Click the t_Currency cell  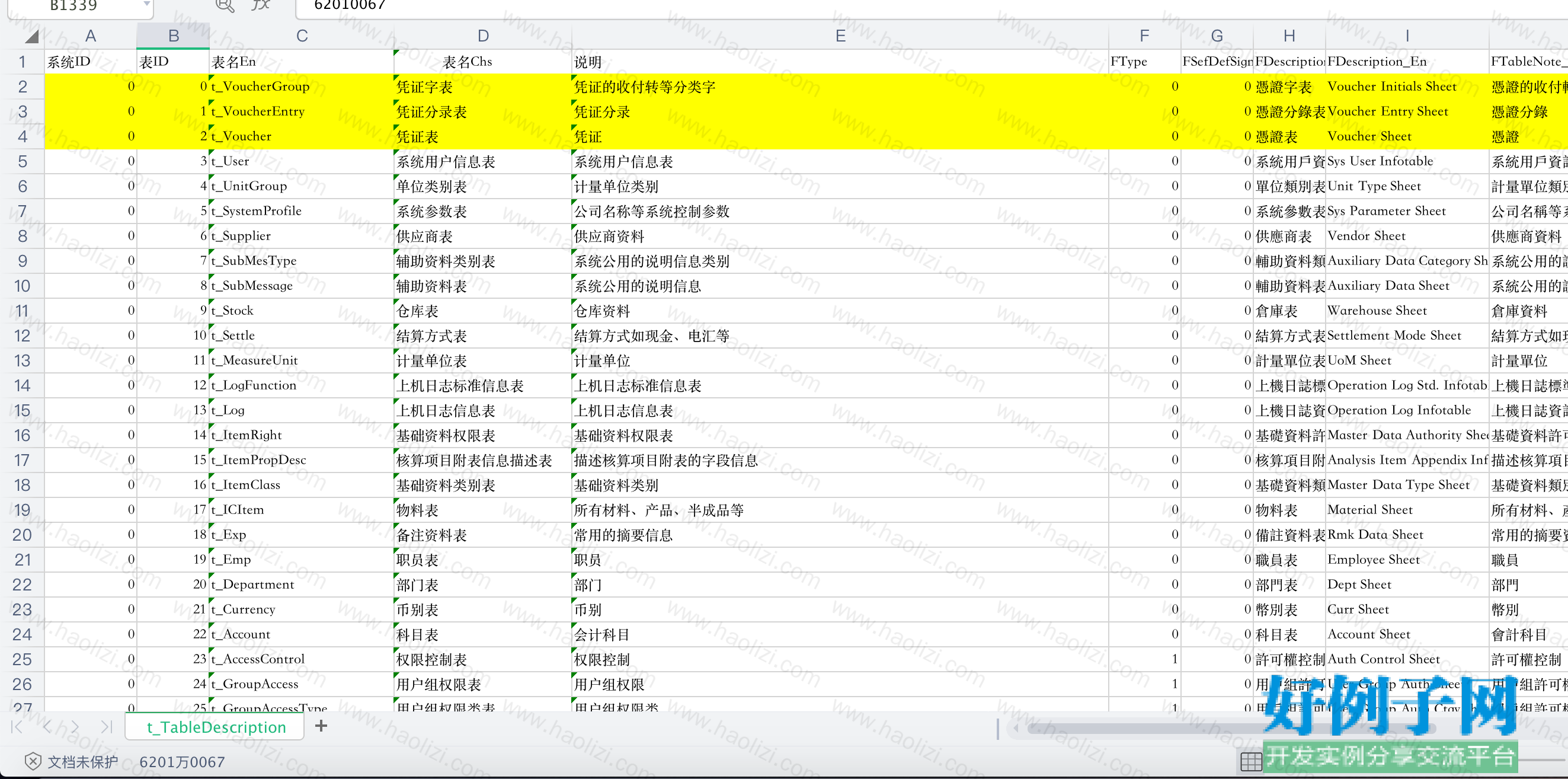(x=301, y=609)
